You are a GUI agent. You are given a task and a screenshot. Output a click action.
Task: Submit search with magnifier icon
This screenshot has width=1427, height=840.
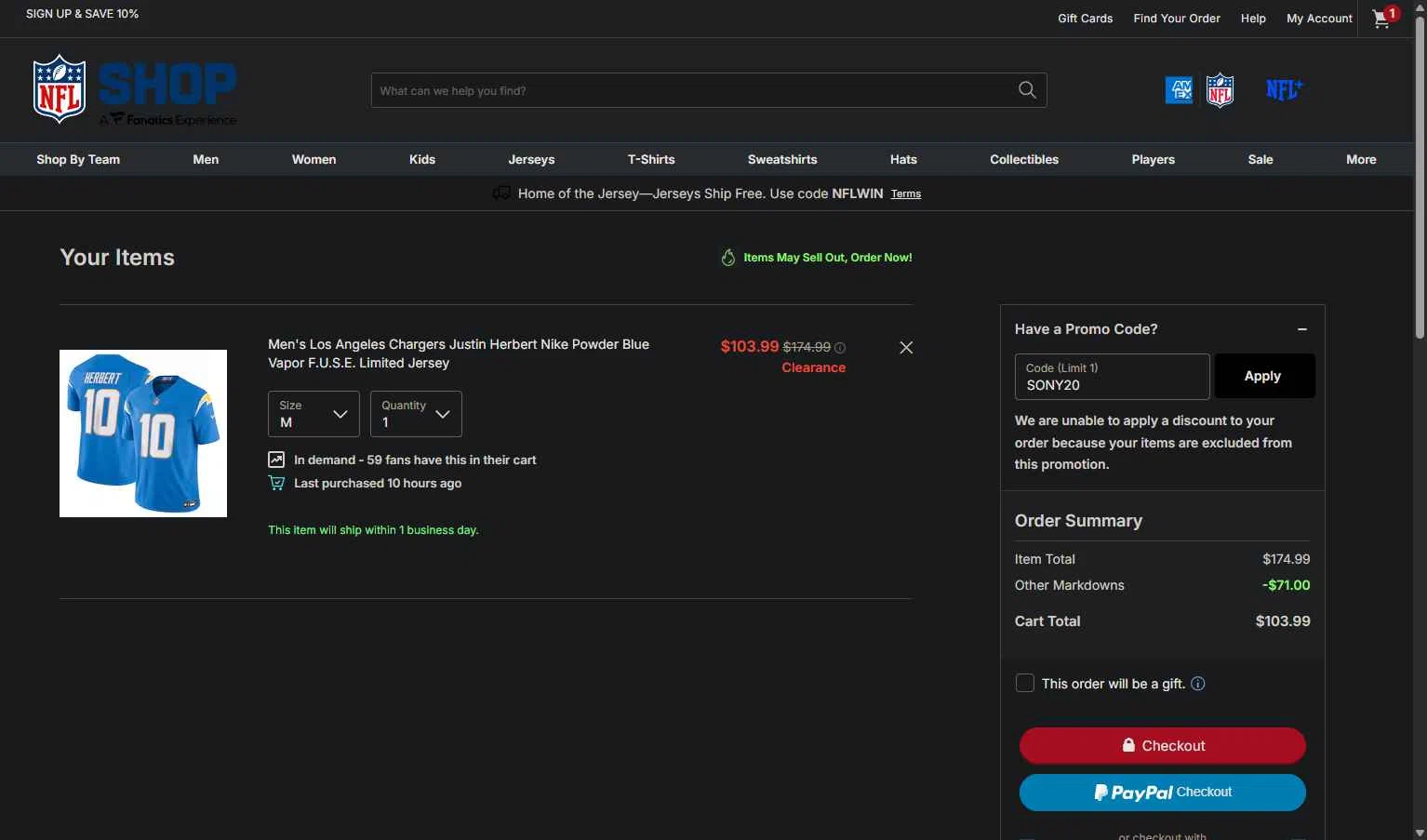pos(1027,90)
